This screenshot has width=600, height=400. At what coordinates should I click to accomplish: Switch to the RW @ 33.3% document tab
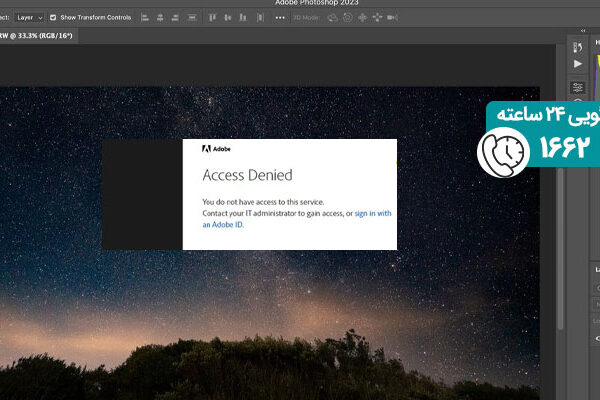pos(37,36)
